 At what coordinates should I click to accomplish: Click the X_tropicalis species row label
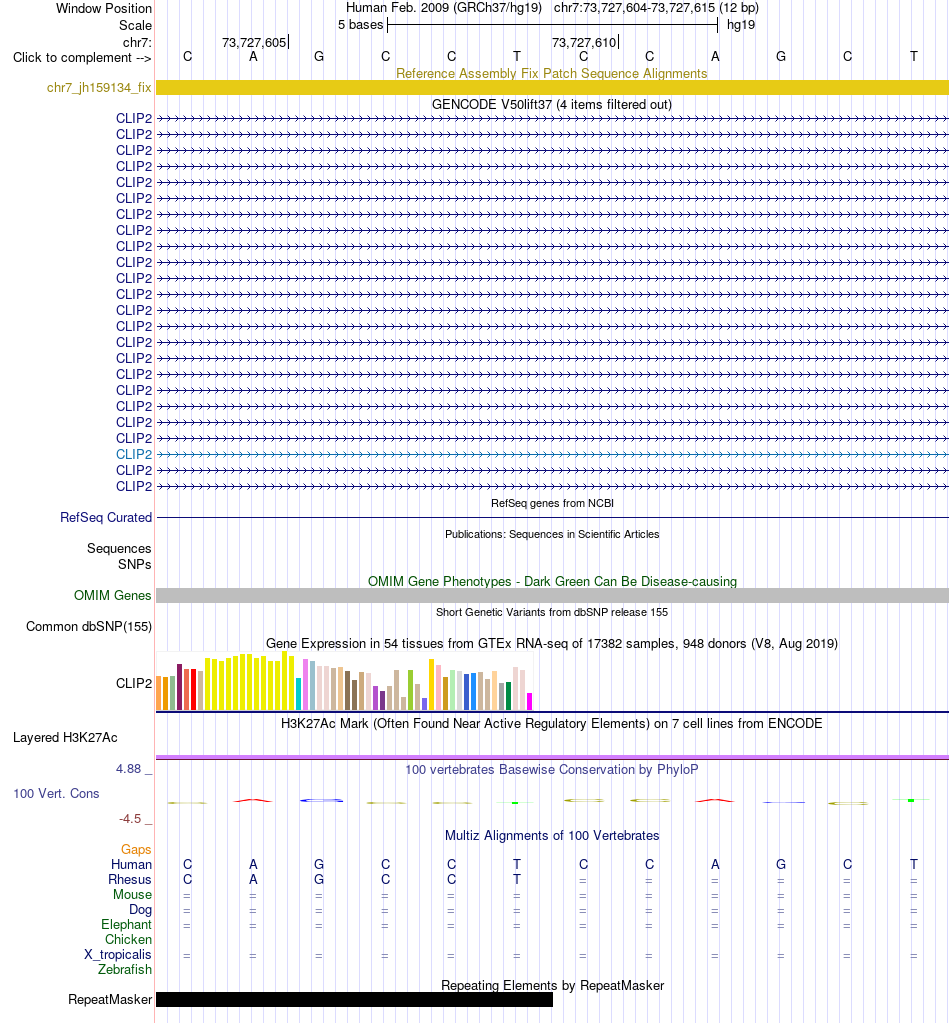[x=117, y=954]
